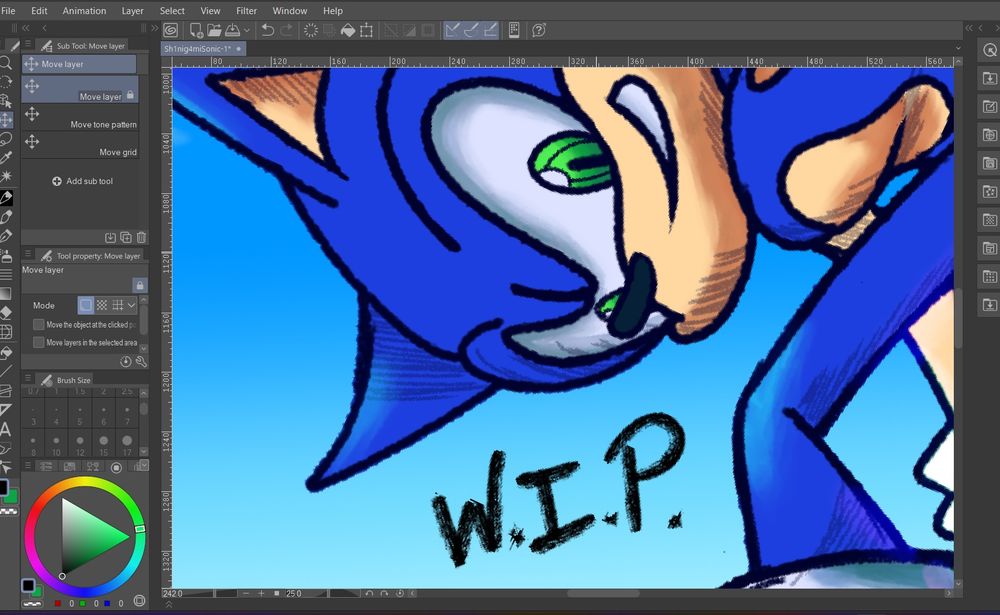The image size is (1000, 615).
Task: Set Mode to move tone pattern option
Action: pyautogui.click(x=101, y=305)
